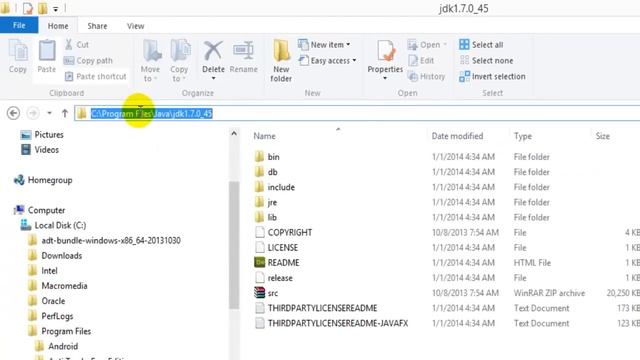
Task: Click the Delete X icon
Action: [x=213, y=51]
